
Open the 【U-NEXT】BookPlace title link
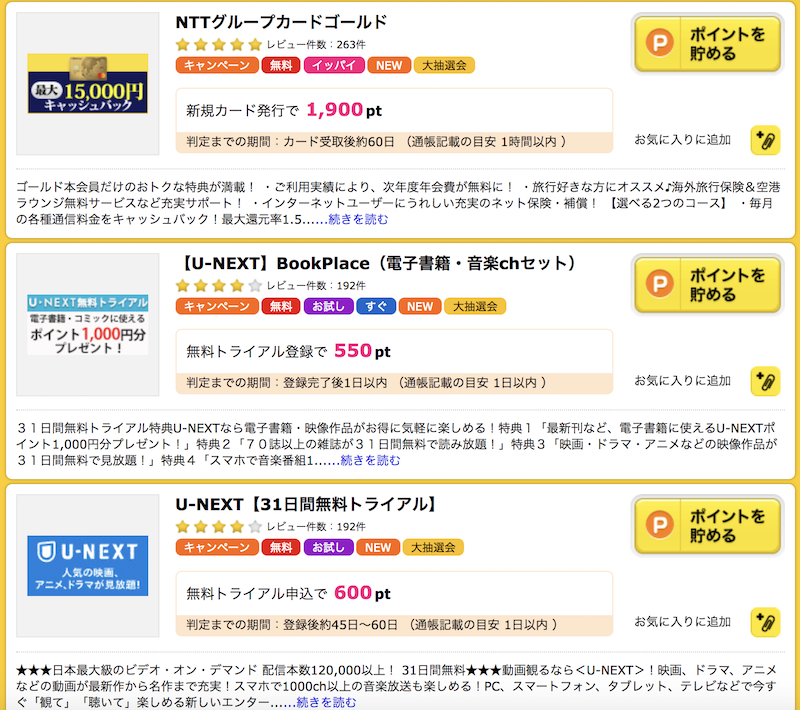[x=377, y=263]
